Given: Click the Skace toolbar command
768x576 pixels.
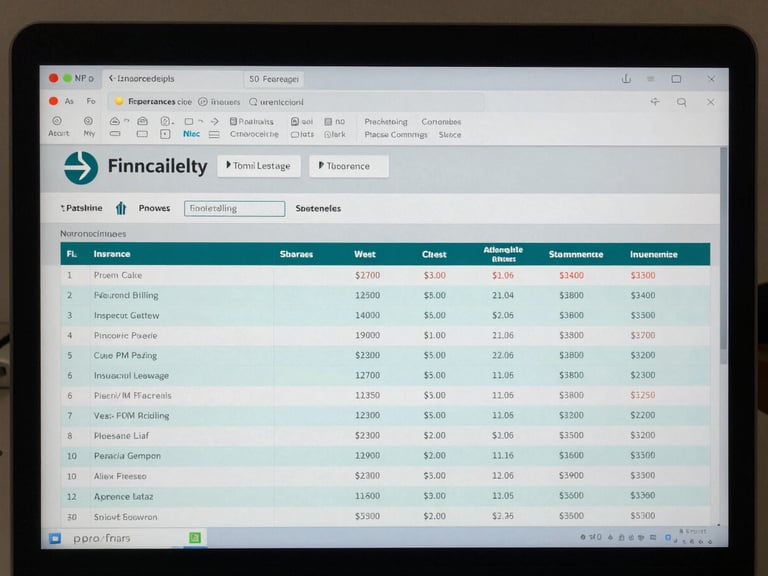Looking at the screenshot, I should pos(450,134).
